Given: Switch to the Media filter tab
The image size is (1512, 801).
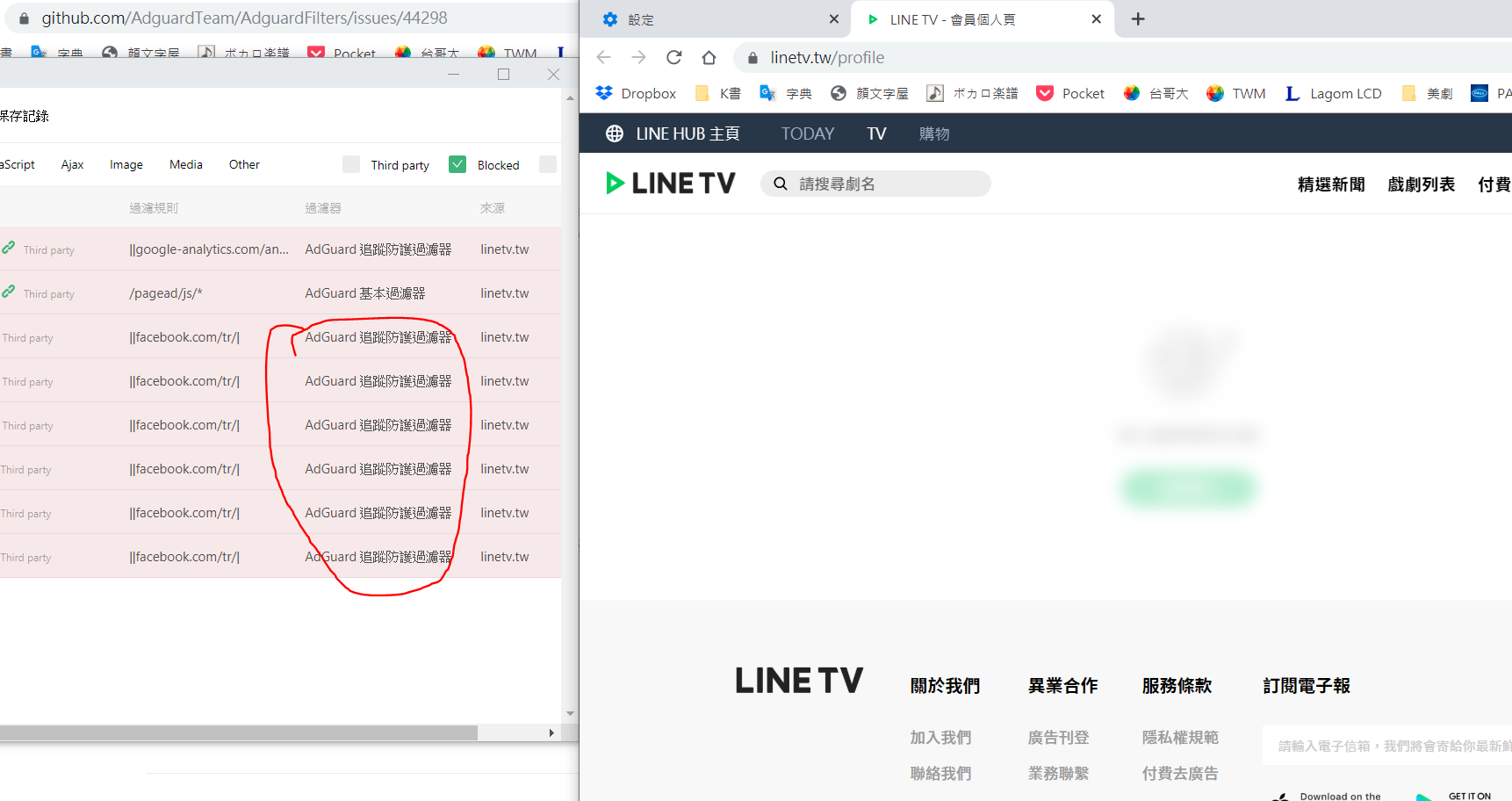Looking at the screenshot, I should point(186,164).
